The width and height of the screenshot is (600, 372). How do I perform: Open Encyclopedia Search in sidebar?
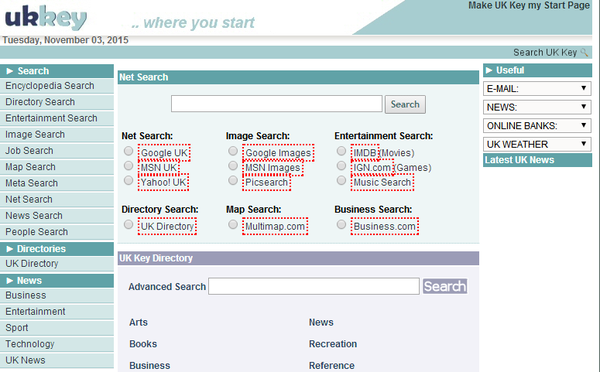click(57, 86)
